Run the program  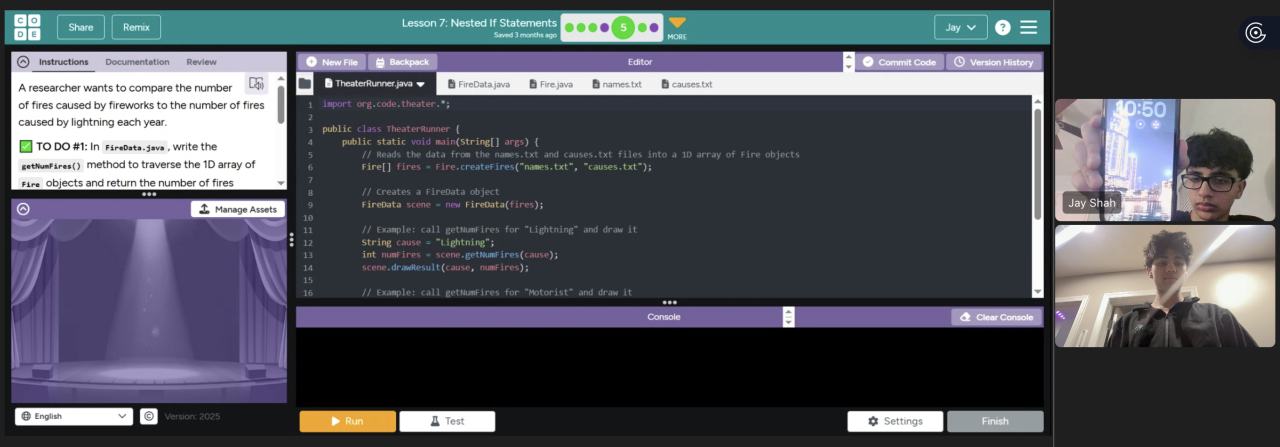[347, 421]
